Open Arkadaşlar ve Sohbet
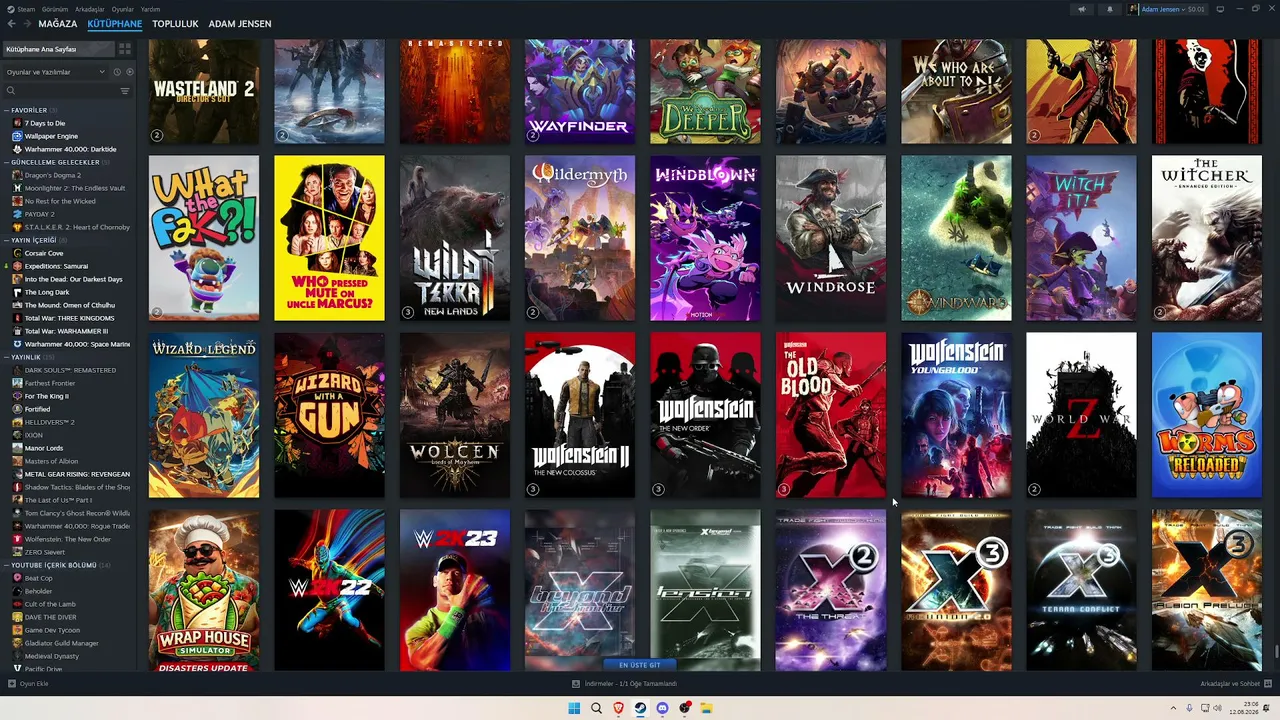 pos(1236,684)
